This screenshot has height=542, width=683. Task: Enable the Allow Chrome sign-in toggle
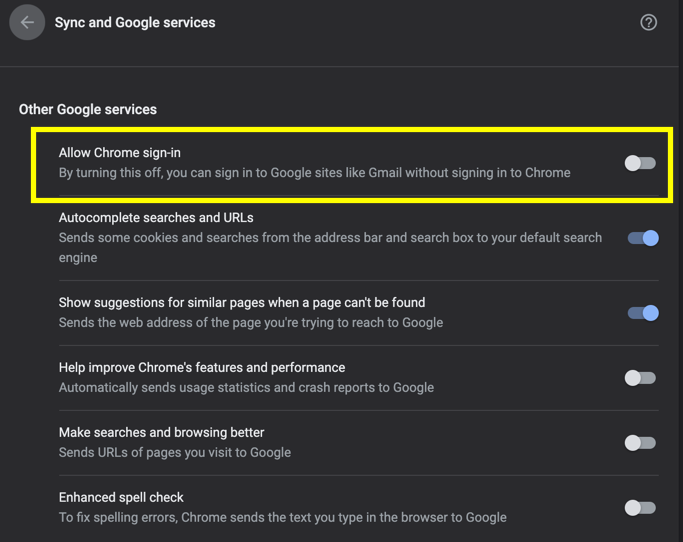tap(640, 163)
